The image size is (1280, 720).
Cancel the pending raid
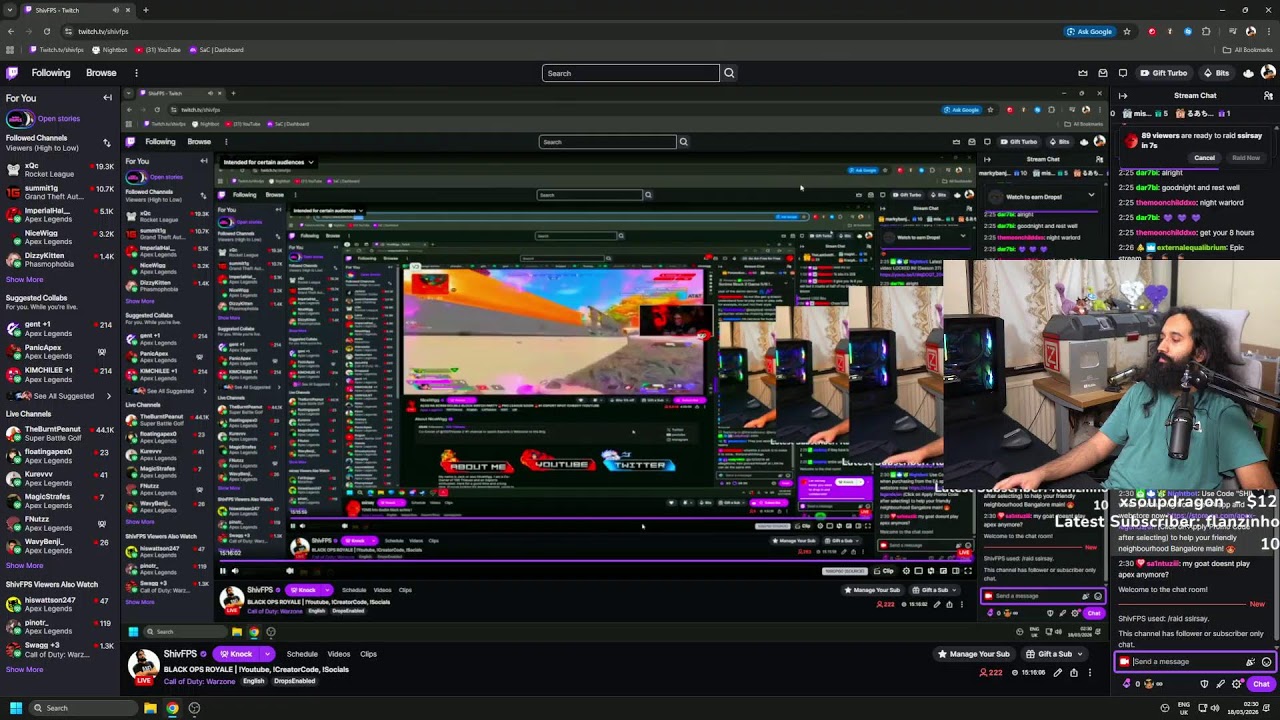click(x=1204, y=158)
